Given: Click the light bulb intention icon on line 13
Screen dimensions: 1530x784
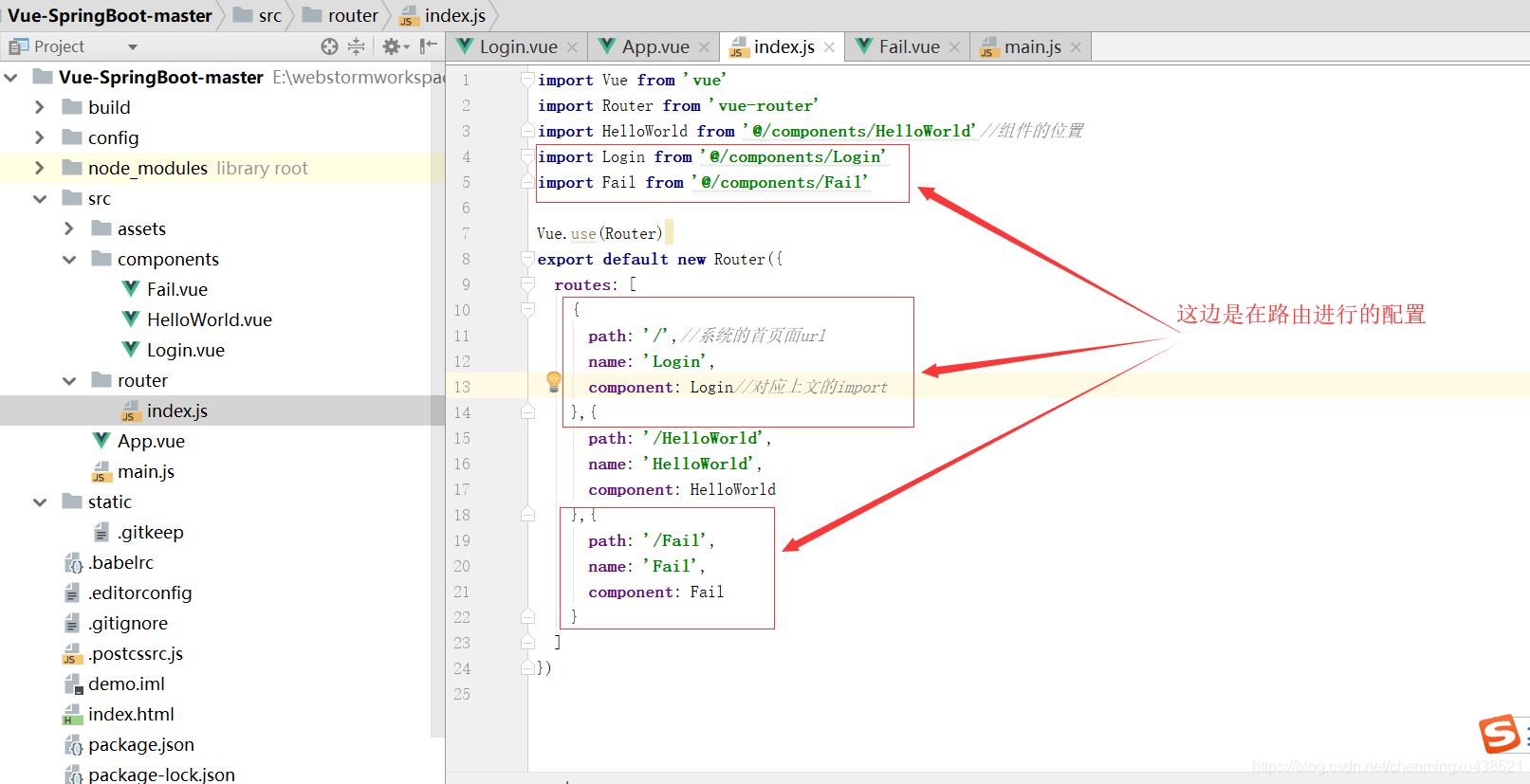Looking at the screenshot, I should point(554,382).
